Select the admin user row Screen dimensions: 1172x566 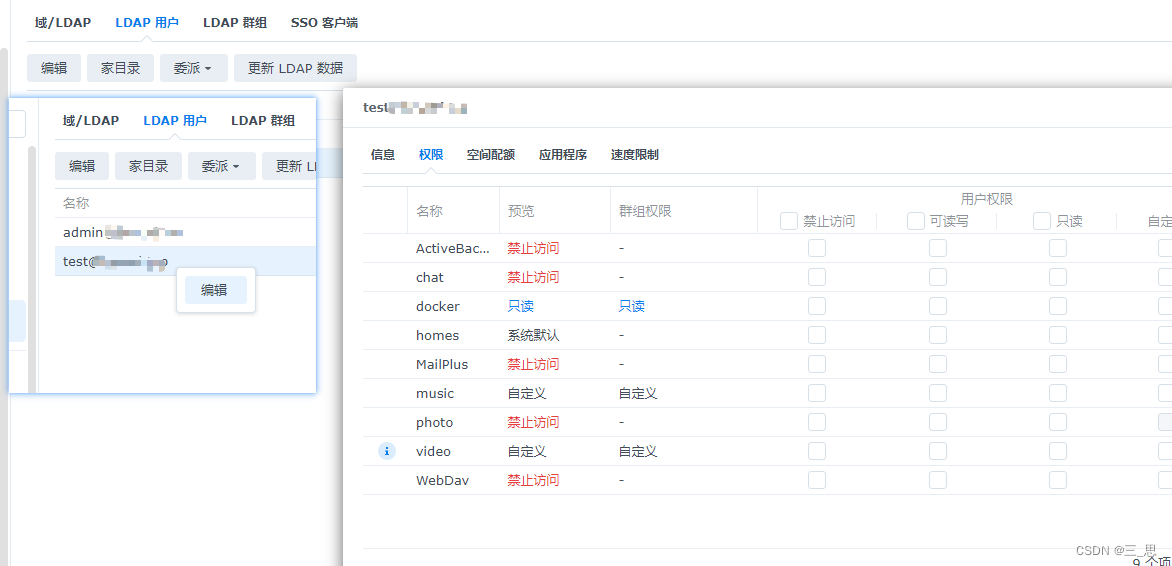tap(185, 233)
